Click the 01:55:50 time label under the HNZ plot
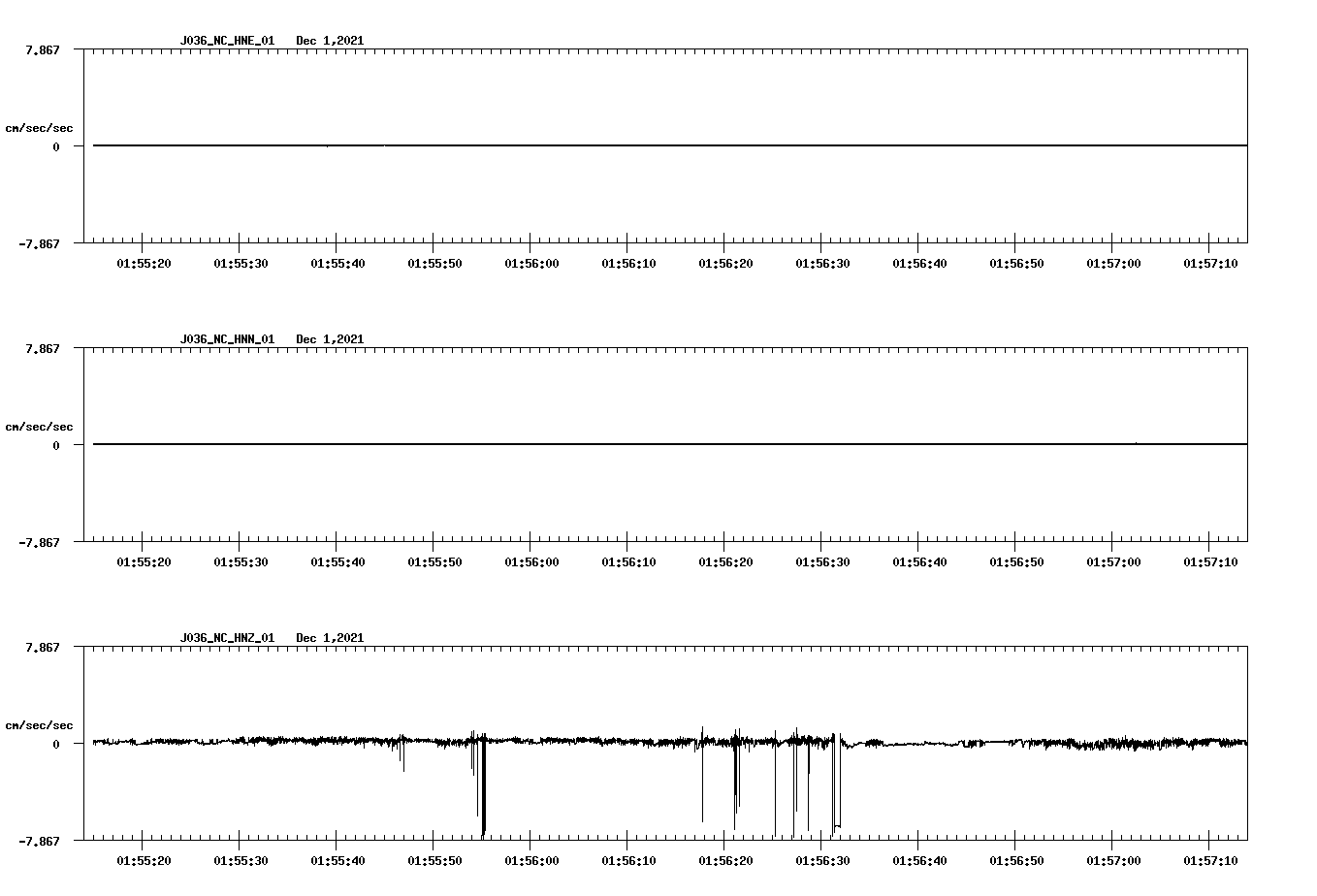The height and width of the screenshot is (896, 1317). pyautogui.click(x=434, y=861)
